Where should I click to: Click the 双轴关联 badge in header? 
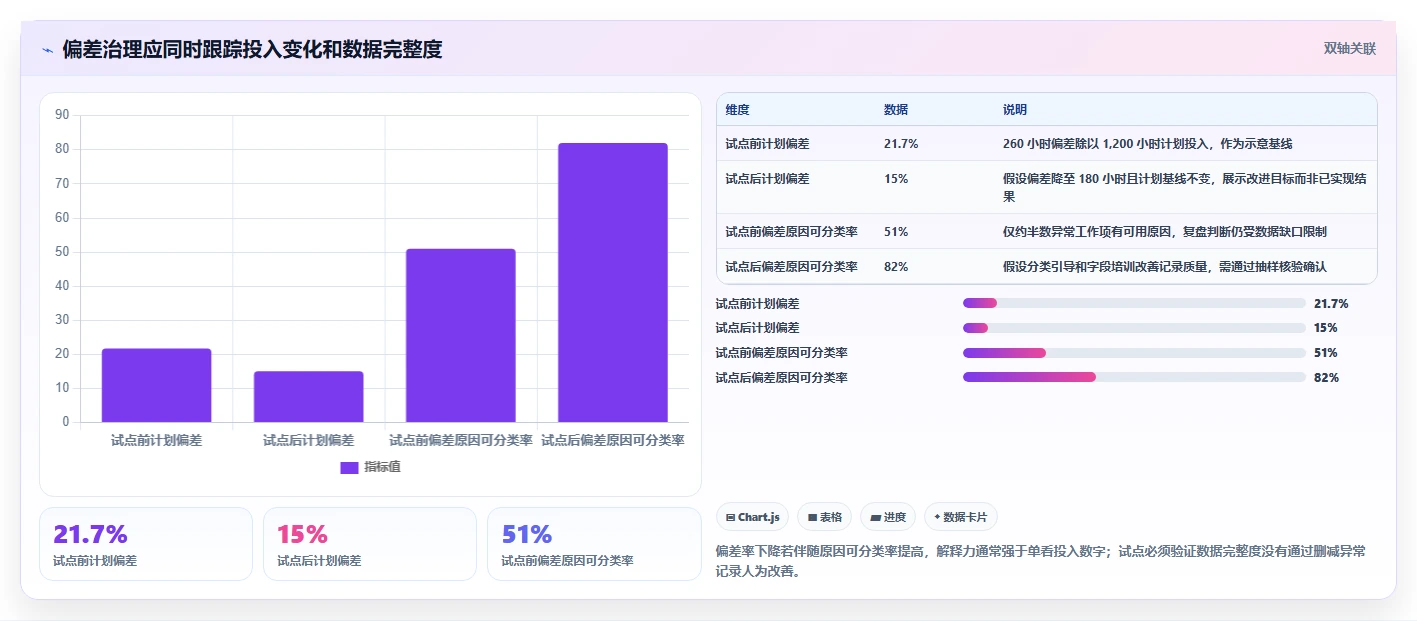[1350, 49]
